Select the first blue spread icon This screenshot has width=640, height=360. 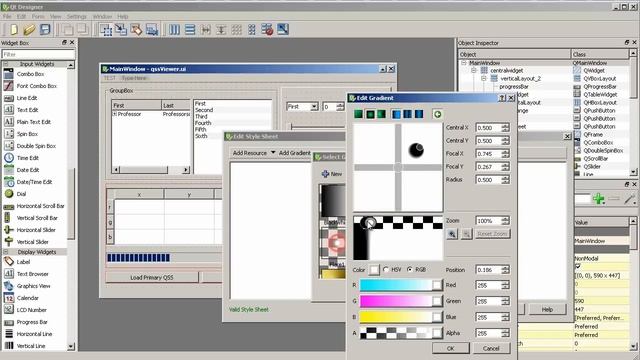point(396,114)
